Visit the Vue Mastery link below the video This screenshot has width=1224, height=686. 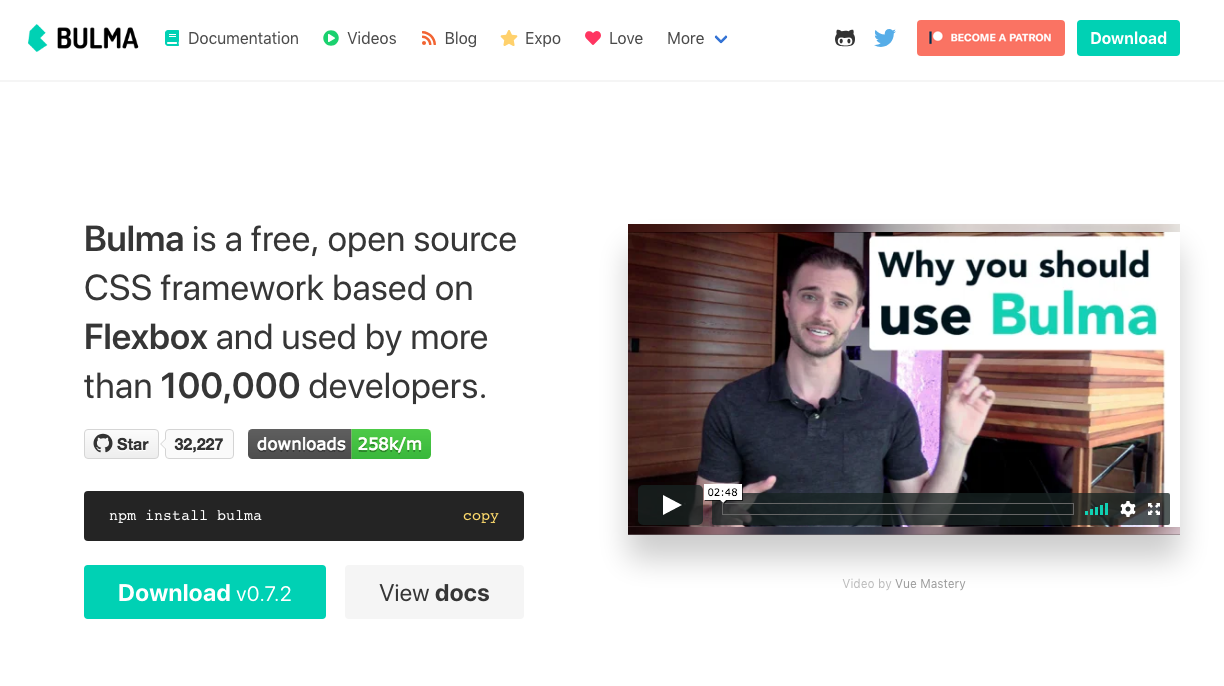[x=930, y=583]
